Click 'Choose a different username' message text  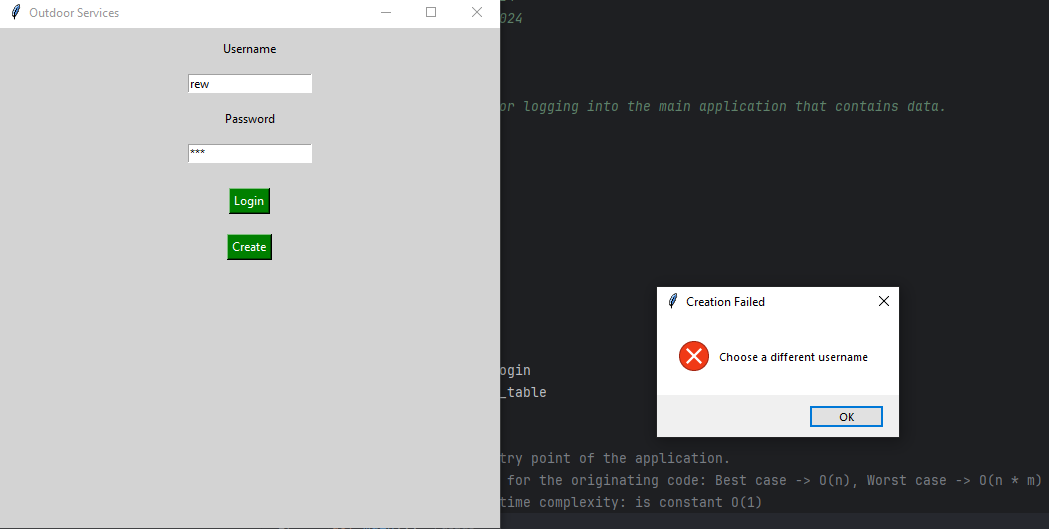793,357
